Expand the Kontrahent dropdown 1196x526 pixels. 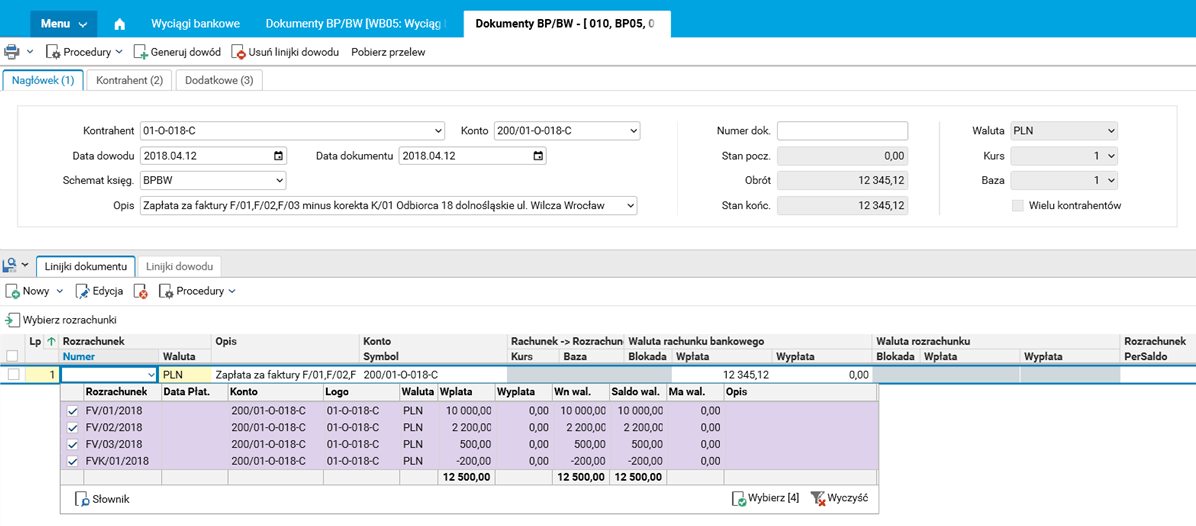pyautogui.click(x=438, y=131)
